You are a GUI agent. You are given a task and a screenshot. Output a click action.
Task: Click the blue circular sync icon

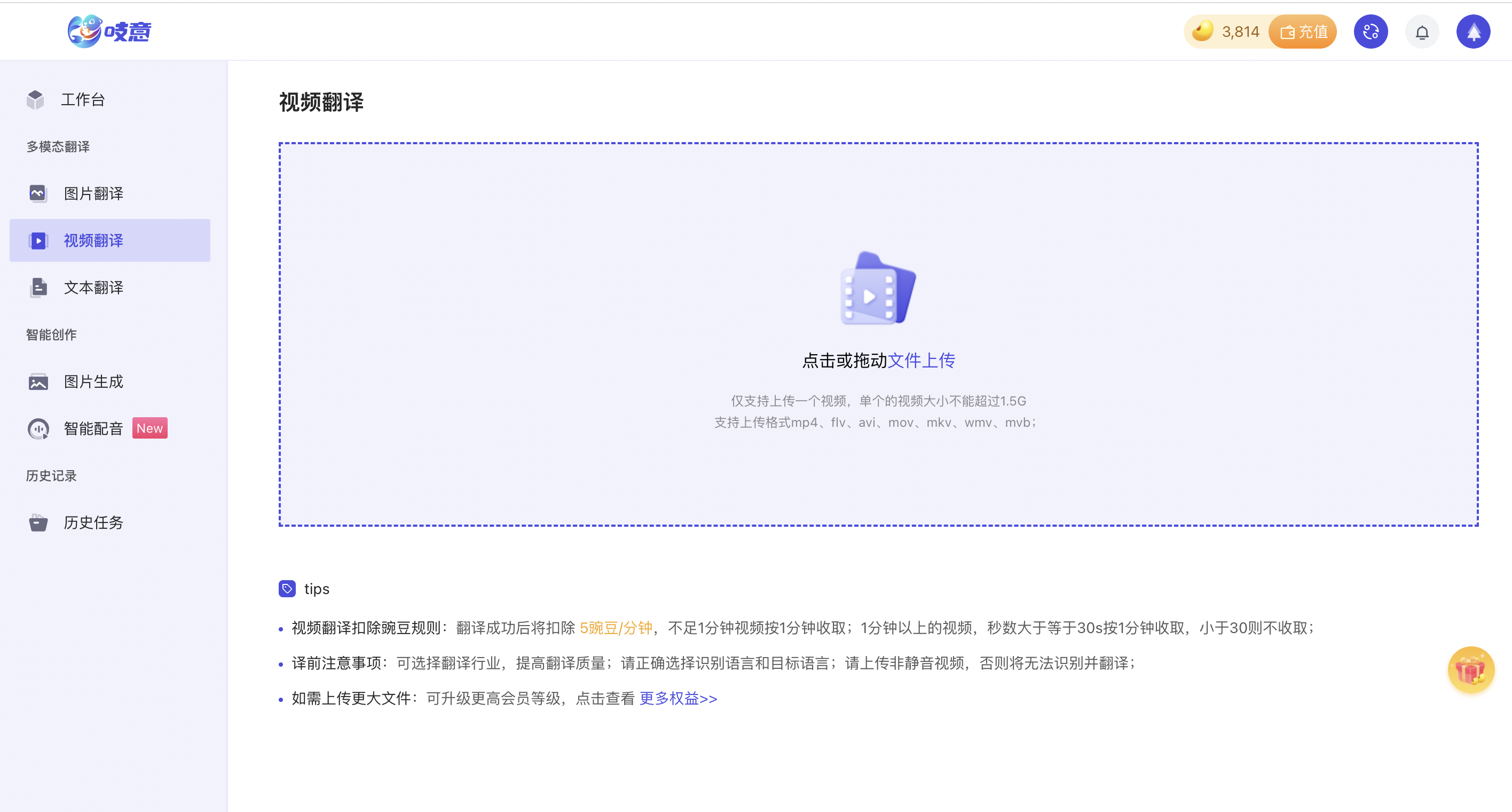[x=1371, y=32]
